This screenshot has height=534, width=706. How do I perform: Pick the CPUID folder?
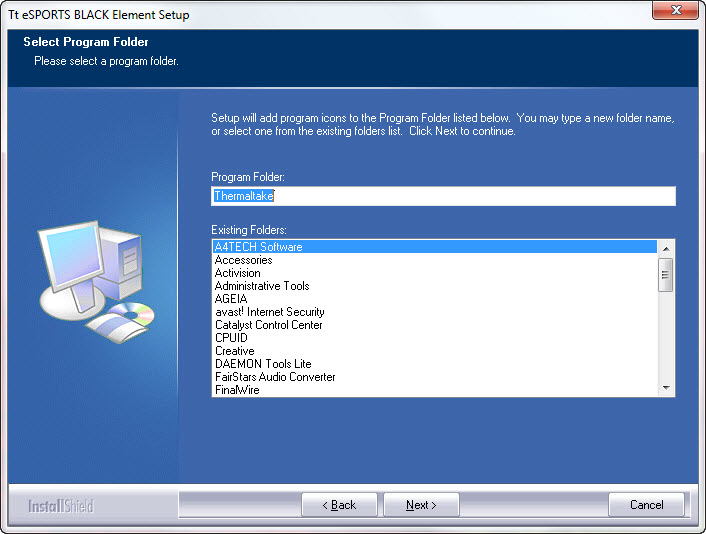click(x=434, y=338)
